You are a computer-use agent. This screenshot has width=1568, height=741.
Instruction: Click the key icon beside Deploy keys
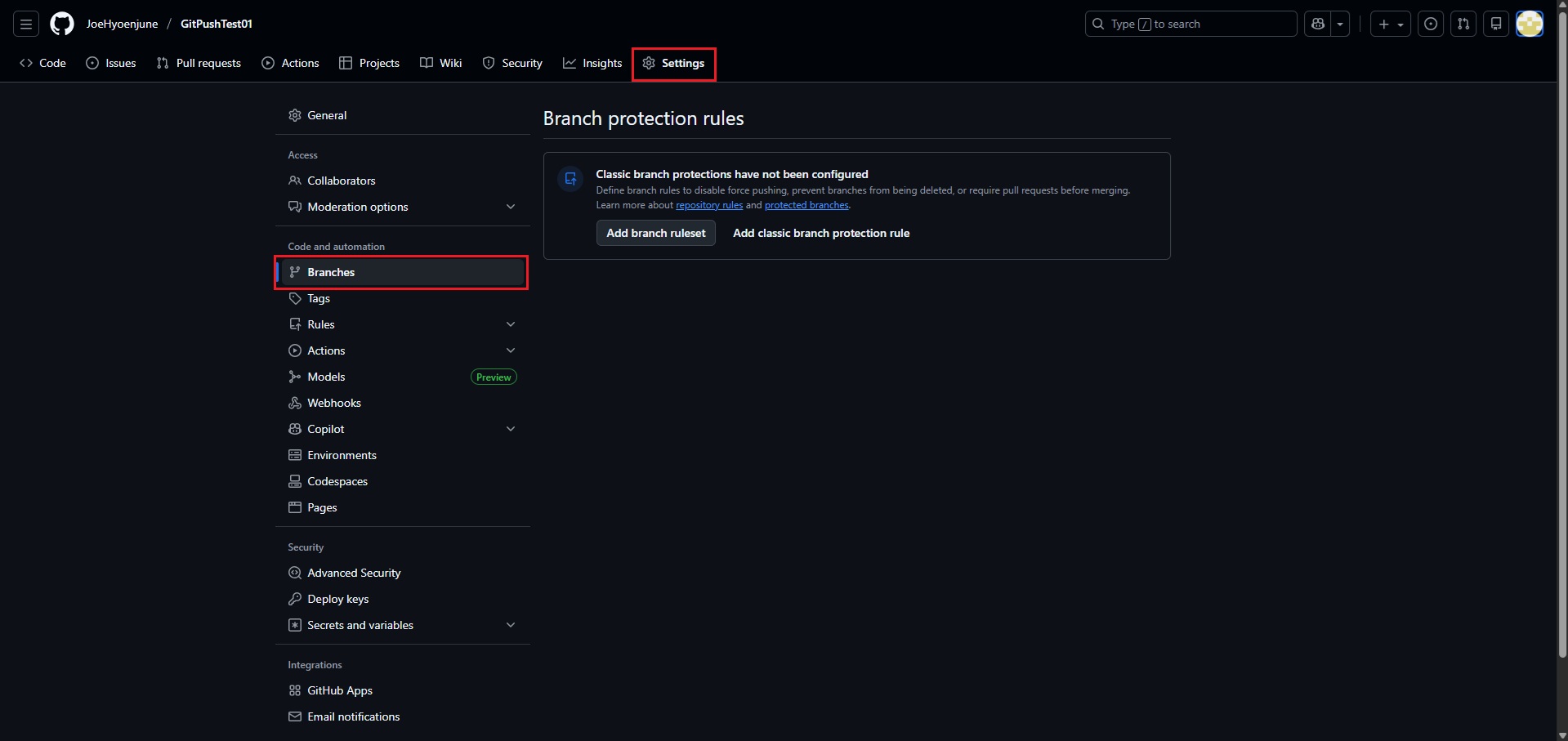click(295, 599)
